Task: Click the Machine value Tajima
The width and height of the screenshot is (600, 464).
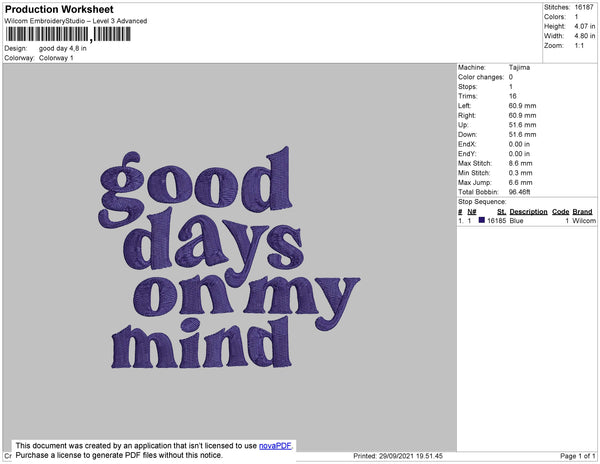Action: [519, 67]
